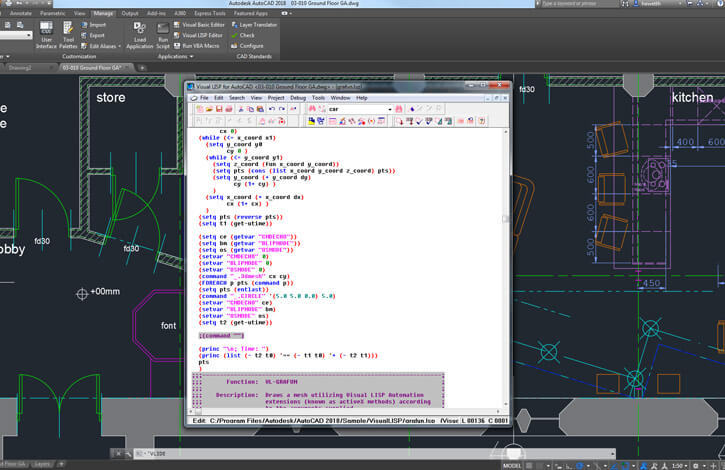
Task: Open the Search menu in Visual LISP
Action: pos(237,98)
